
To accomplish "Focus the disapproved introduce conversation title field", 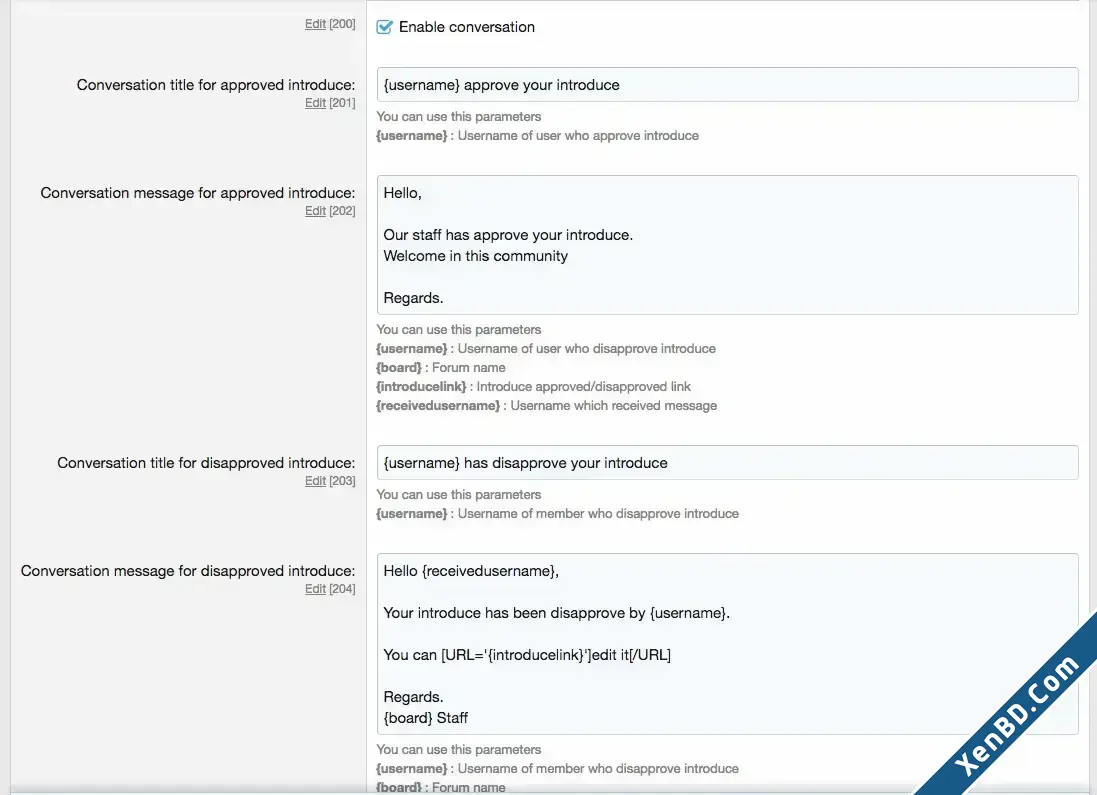I will point(727,463).
